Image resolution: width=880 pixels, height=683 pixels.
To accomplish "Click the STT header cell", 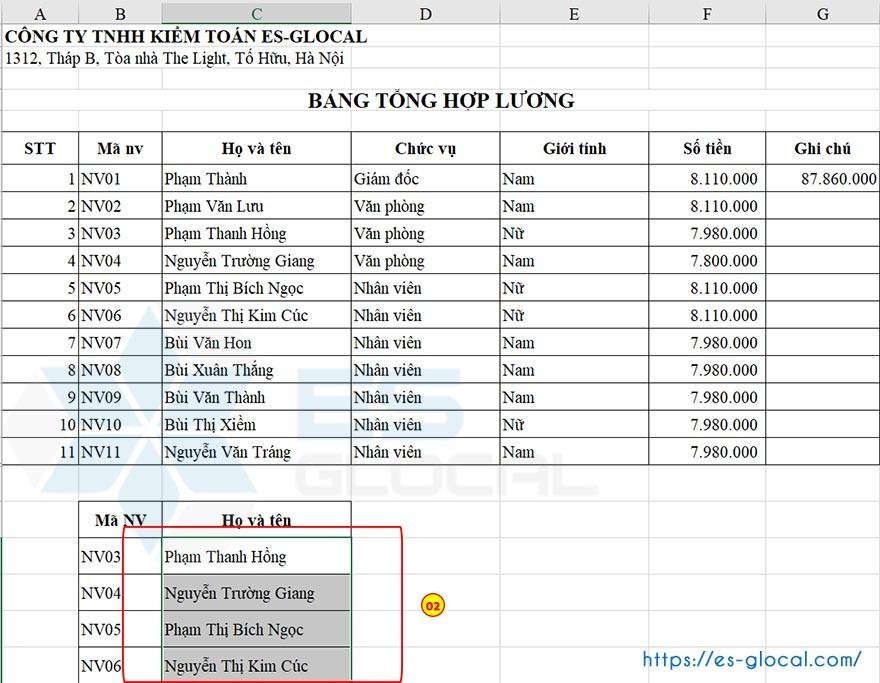I will [x=40, y=148].
